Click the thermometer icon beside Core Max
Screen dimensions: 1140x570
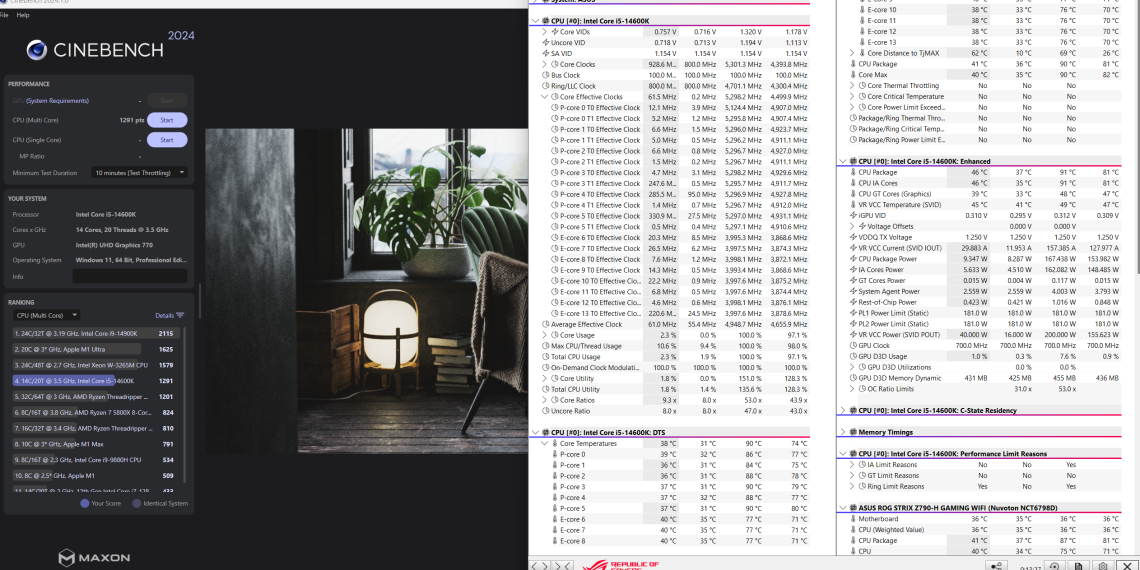point(854,75)
